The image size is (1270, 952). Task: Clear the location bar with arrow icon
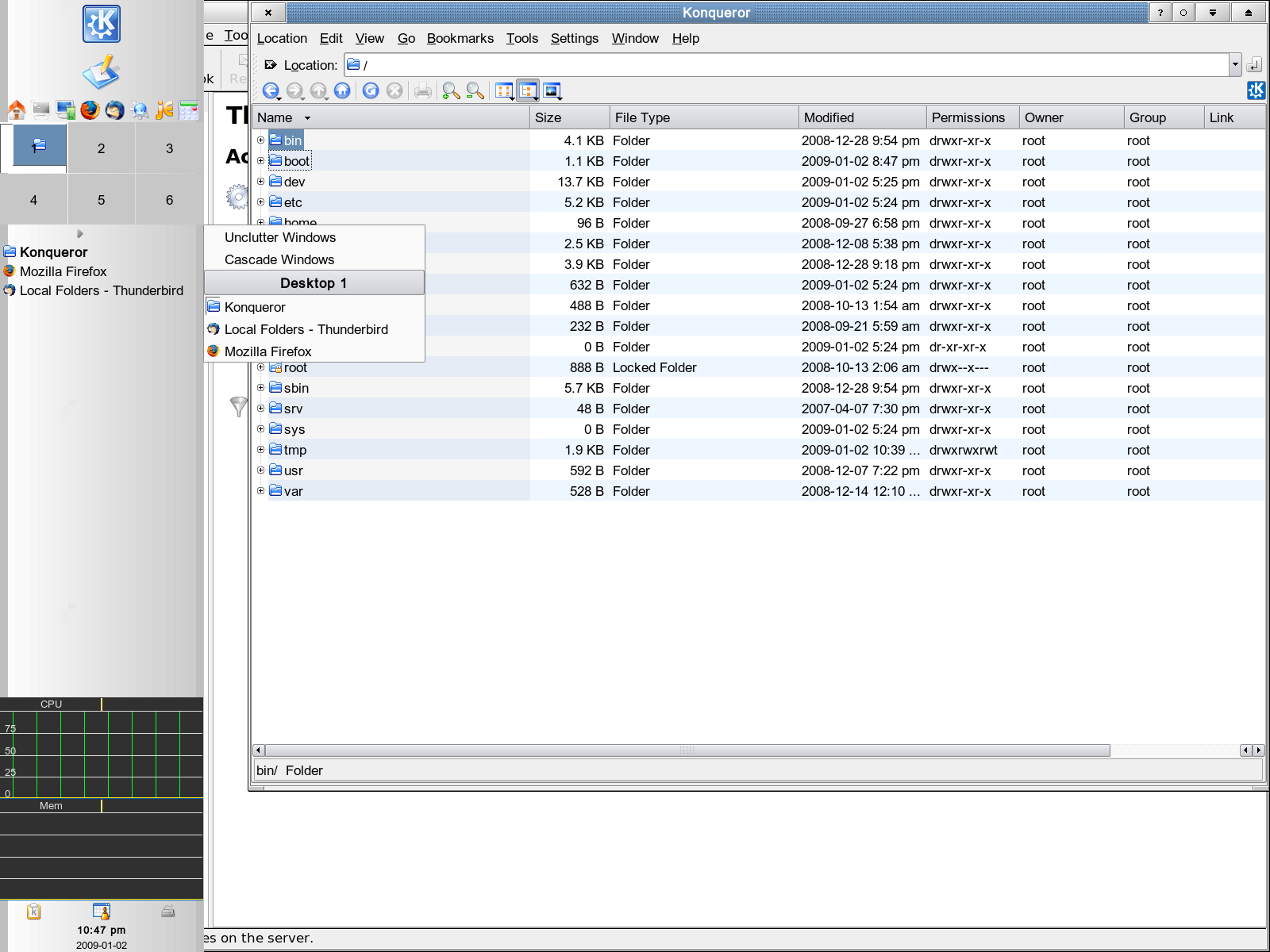[271, 65]
